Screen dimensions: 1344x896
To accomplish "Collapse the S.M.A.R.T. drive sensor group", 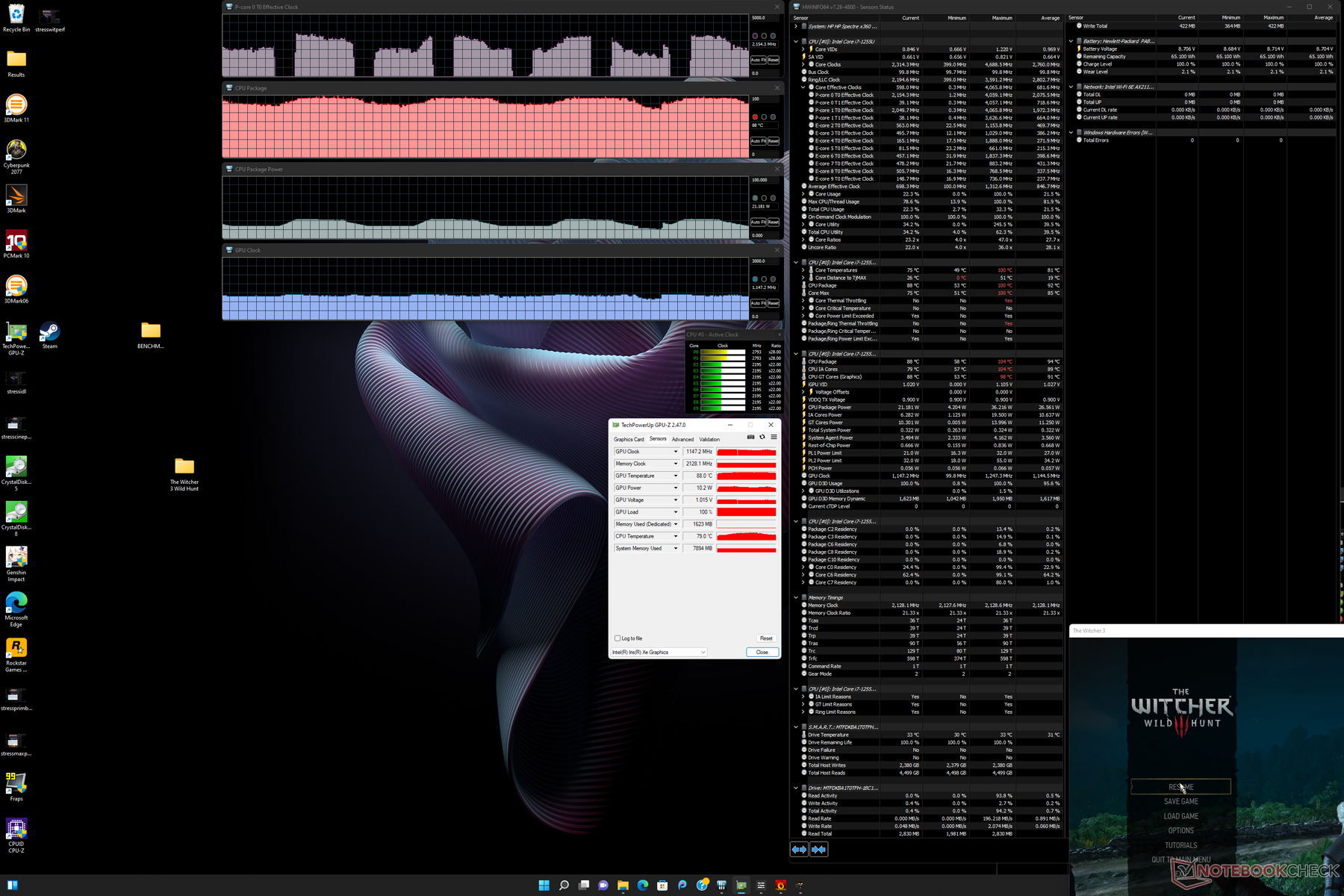I will click(796, 727).
